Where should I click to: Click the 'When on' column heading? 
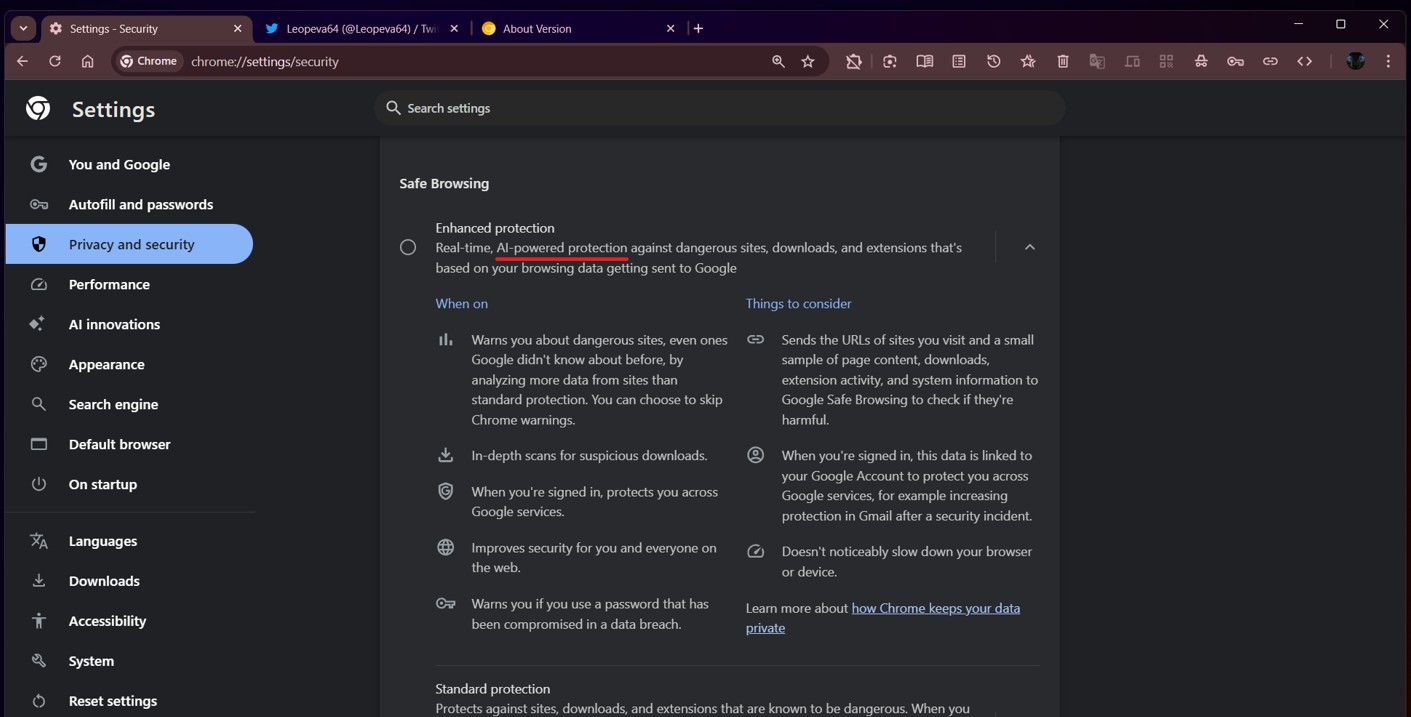461,303
